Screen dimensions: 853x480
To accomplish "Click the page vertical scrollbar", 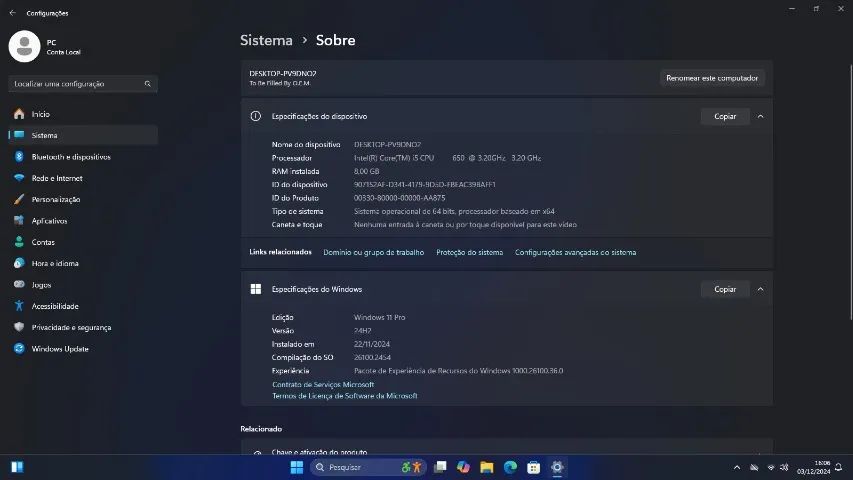I will coord(850,193).
